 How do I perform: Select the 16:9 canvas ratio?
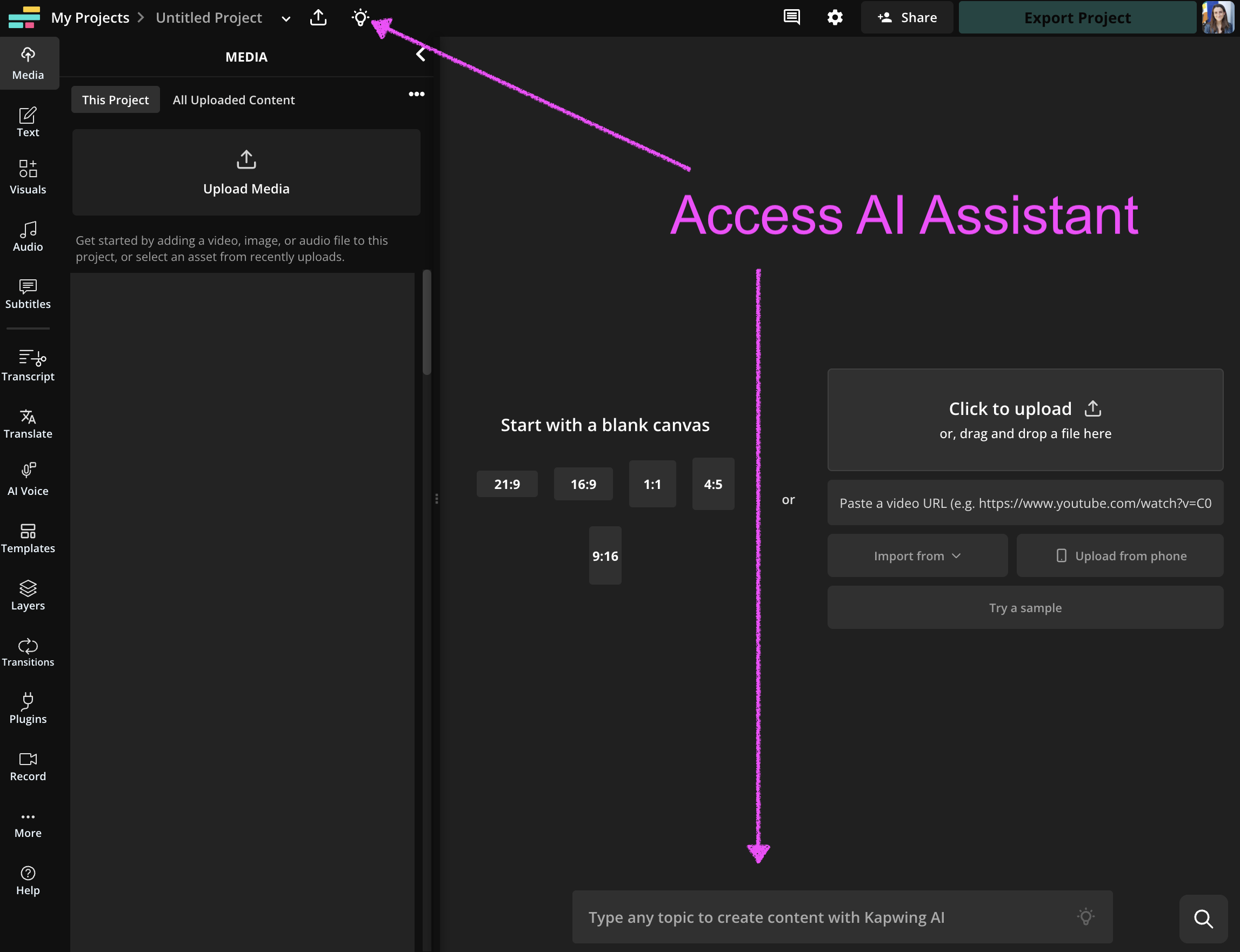point(583,484)
